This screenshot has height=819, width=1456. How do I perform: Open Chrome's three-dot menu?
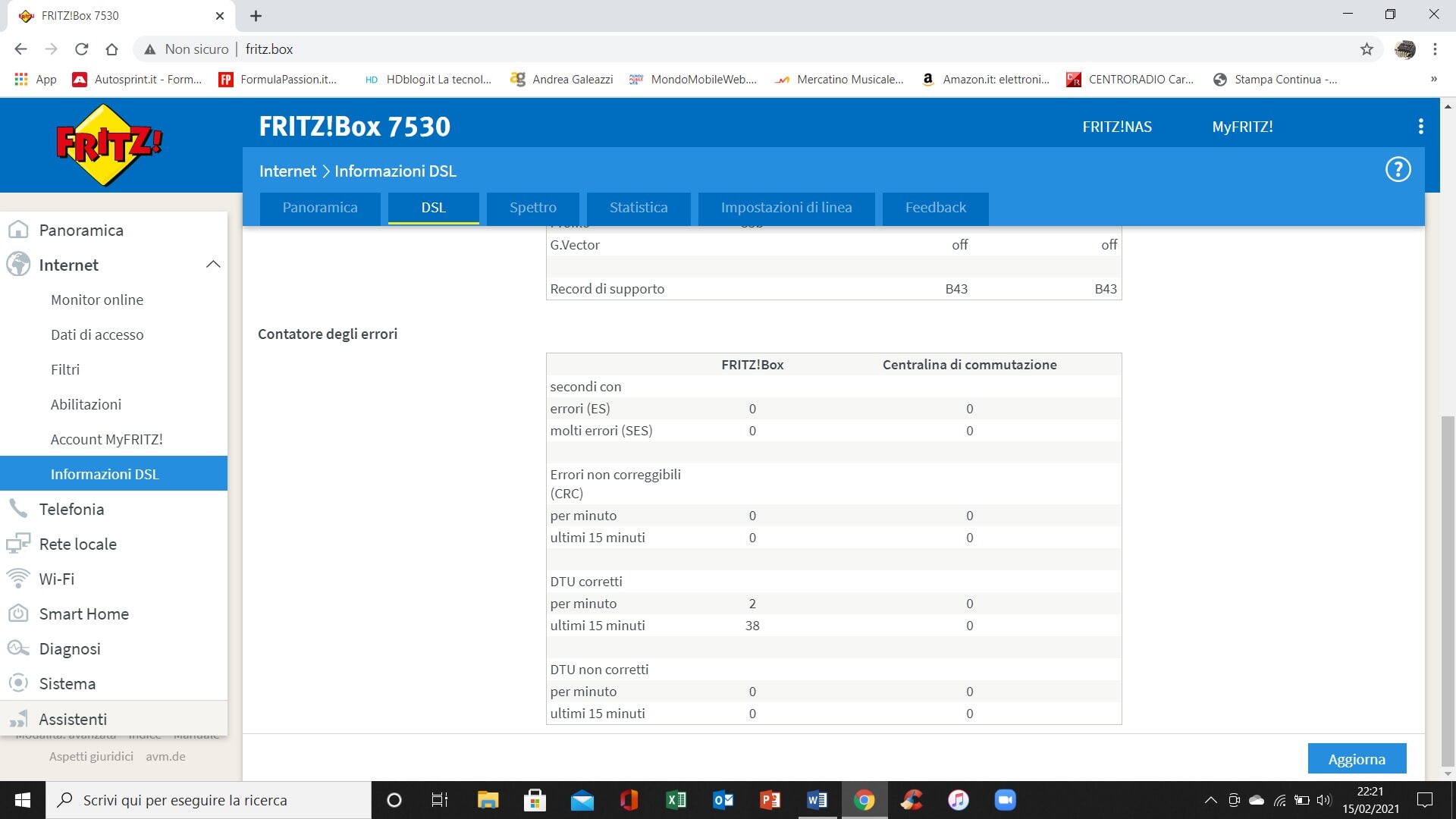pos(1435,49)
